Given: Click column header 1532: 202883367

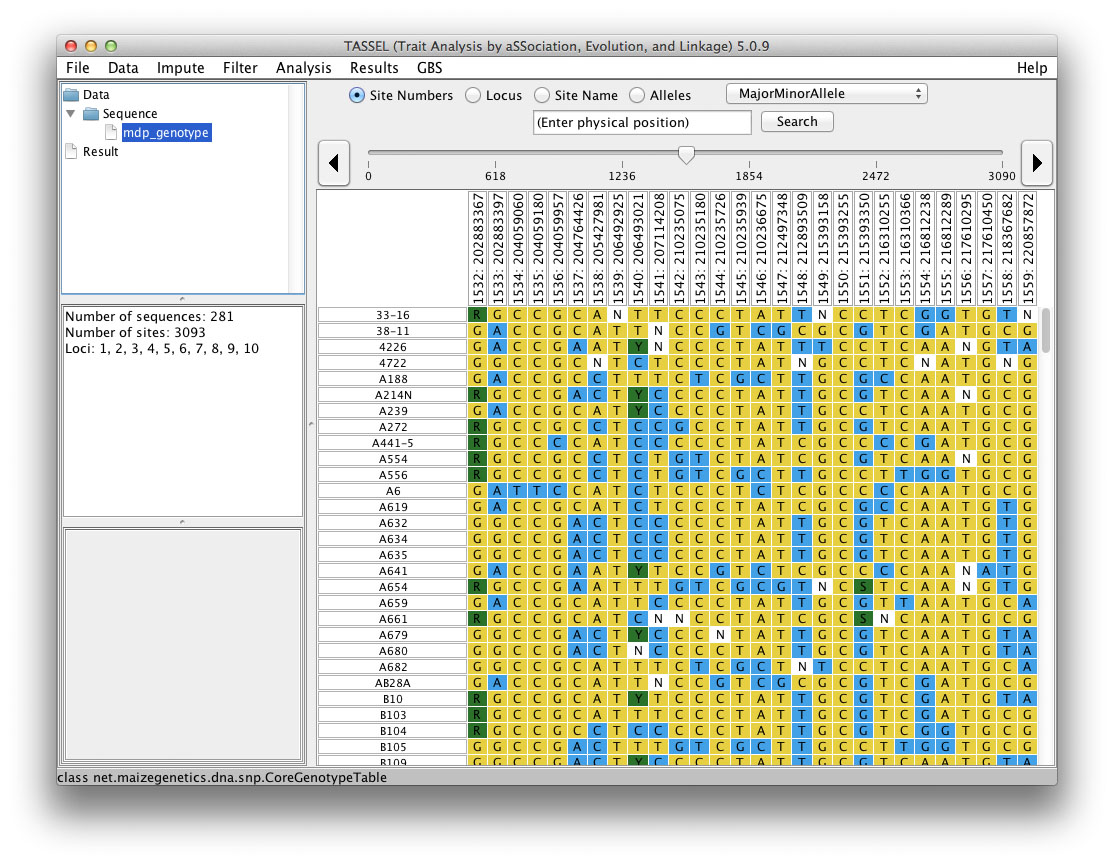Looking at the screenshot, I should point(477,249).
